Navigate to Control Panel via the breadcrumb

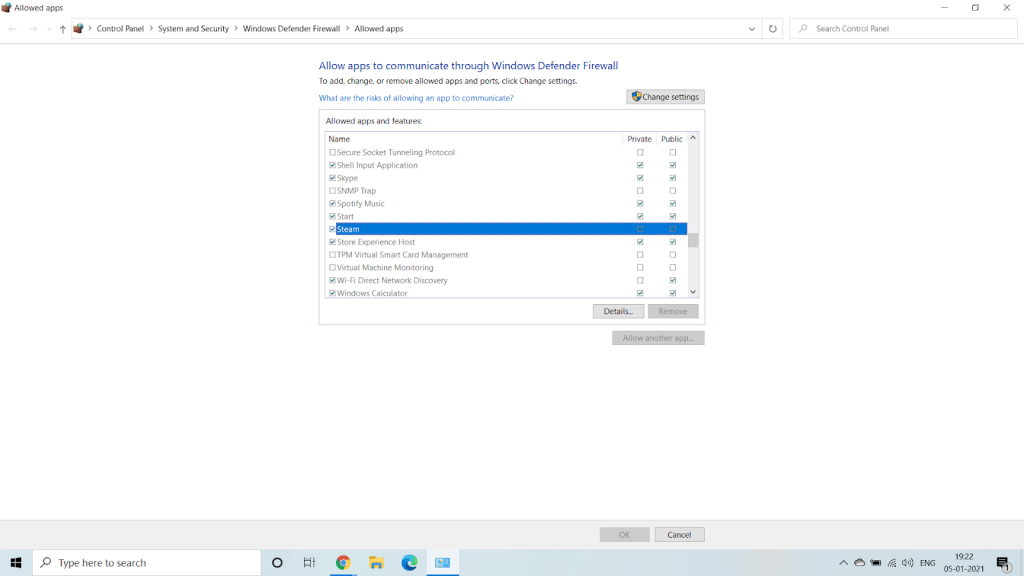119,28
